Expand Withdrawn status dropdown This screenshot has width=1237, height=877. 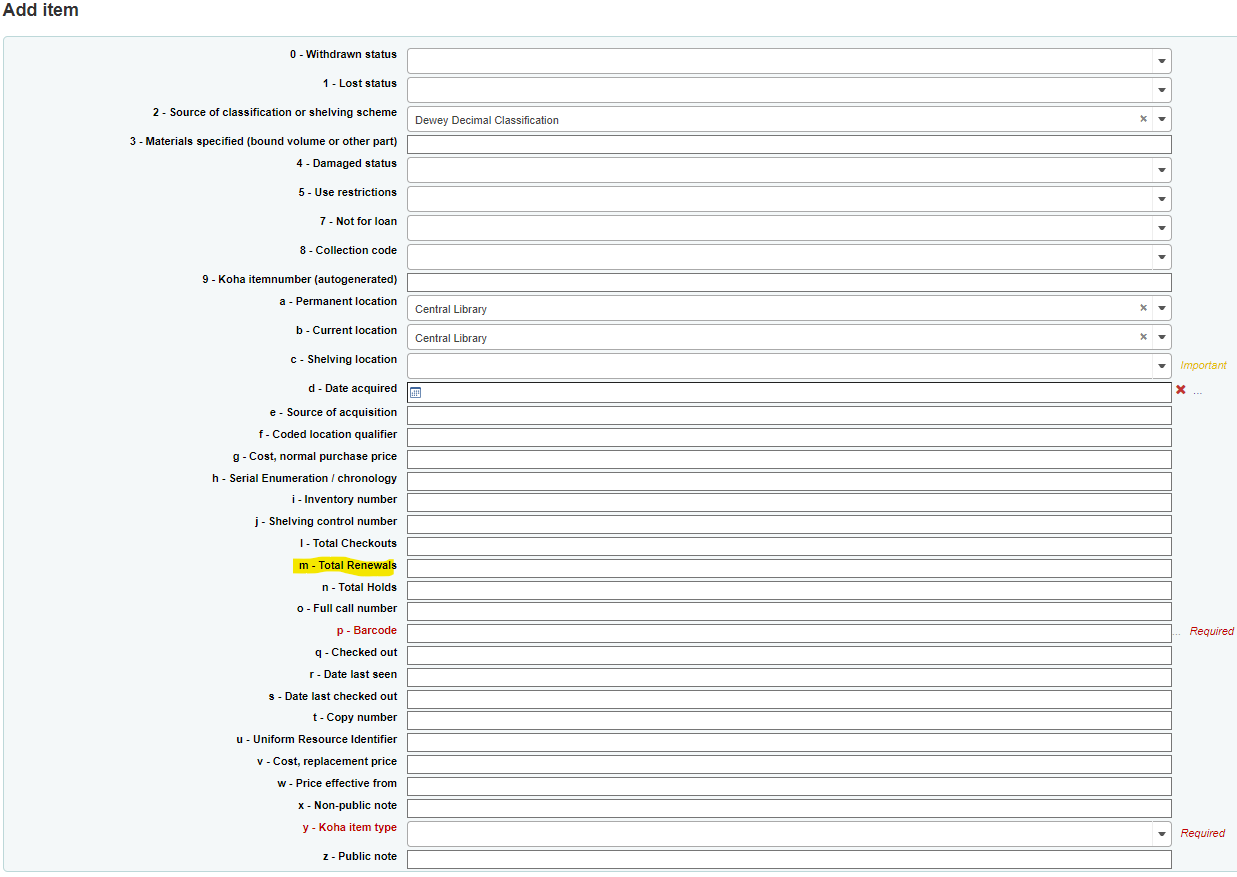point(1161,61)
